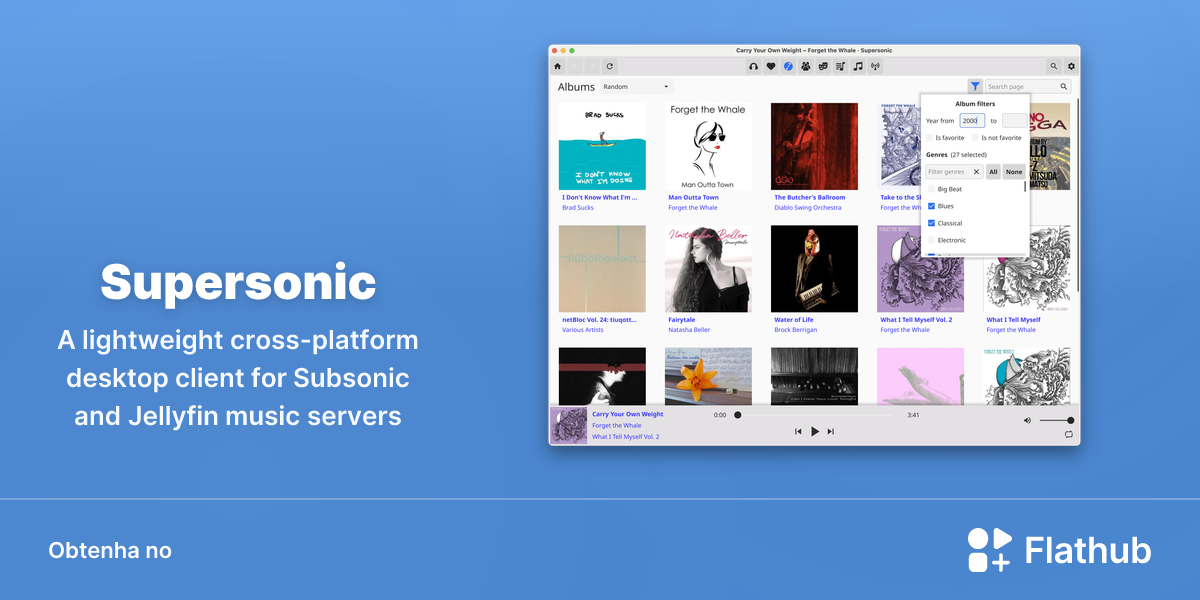The width and height of the screenshot is (1200, 600).
Task: Check the Big Beat genre
Action: click(x=932, y=189)
